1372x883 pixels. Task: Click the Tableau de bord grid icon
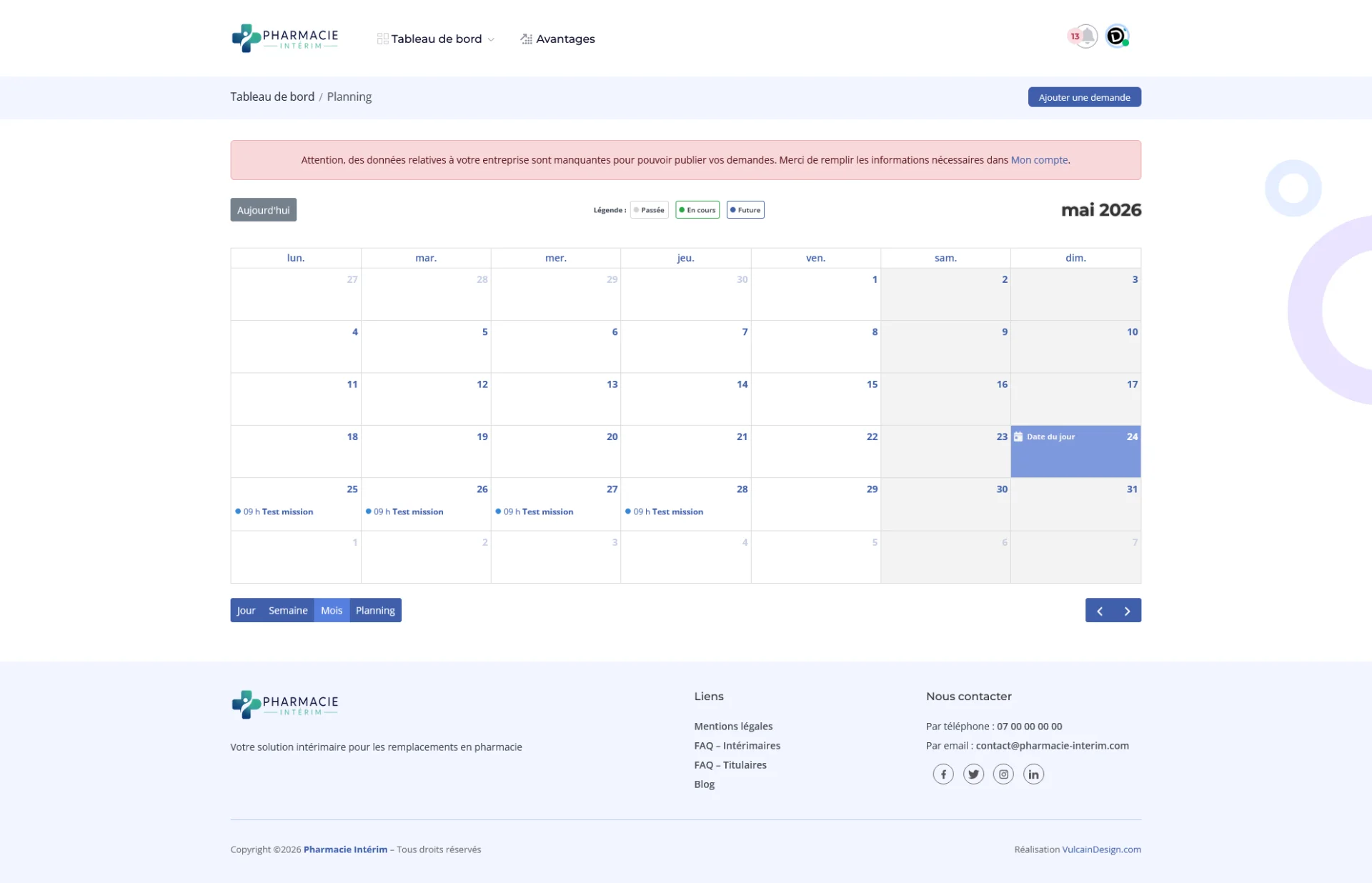pyautogui.click(x=382, y=39)
